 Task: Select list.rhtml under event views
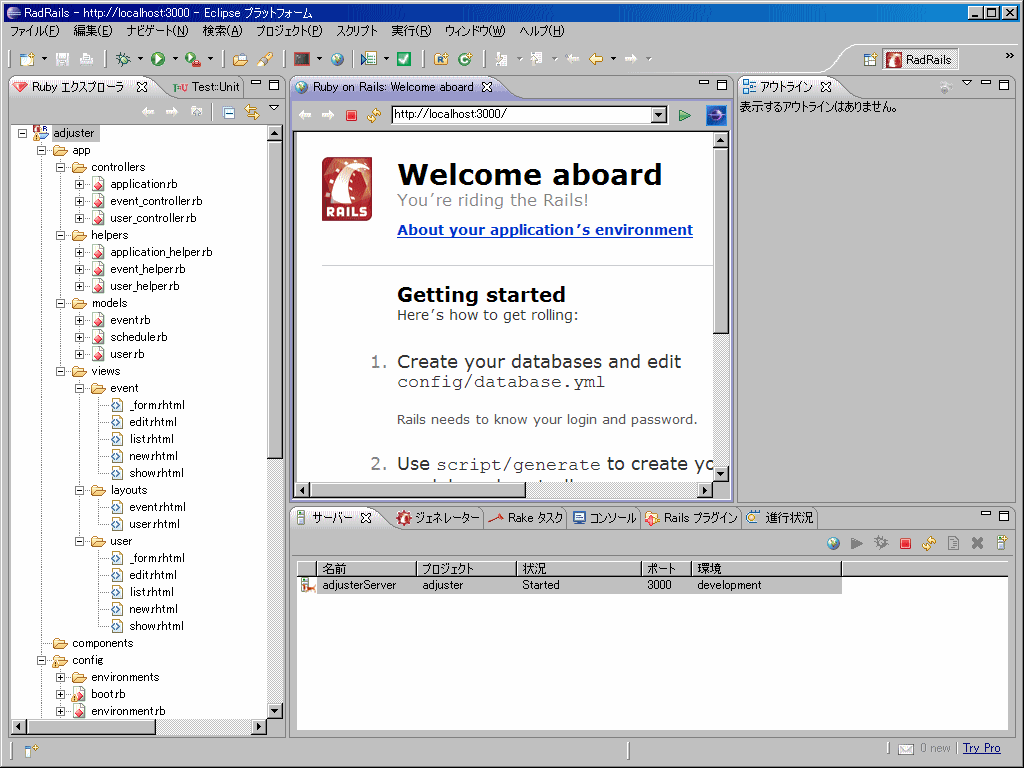click(x=152, y=439)
